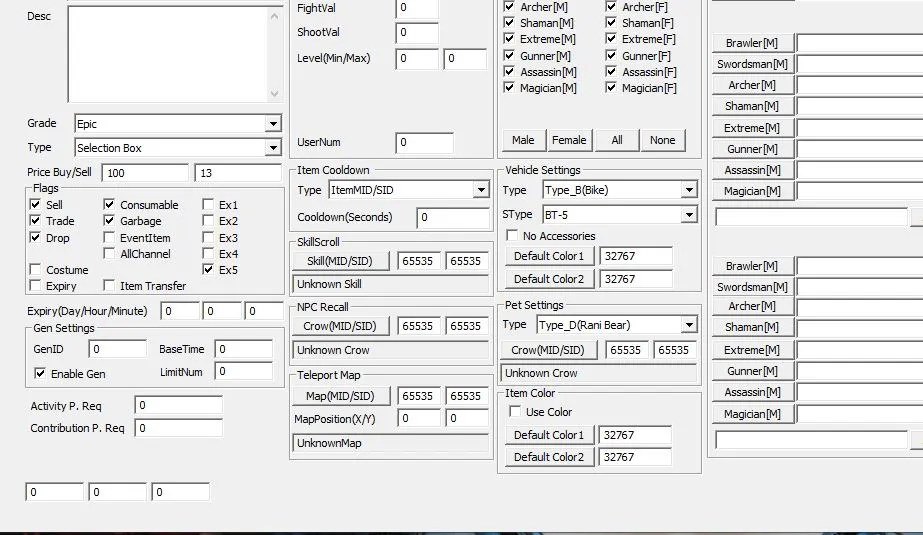Click the LimitNum input field

pos(244,371)
